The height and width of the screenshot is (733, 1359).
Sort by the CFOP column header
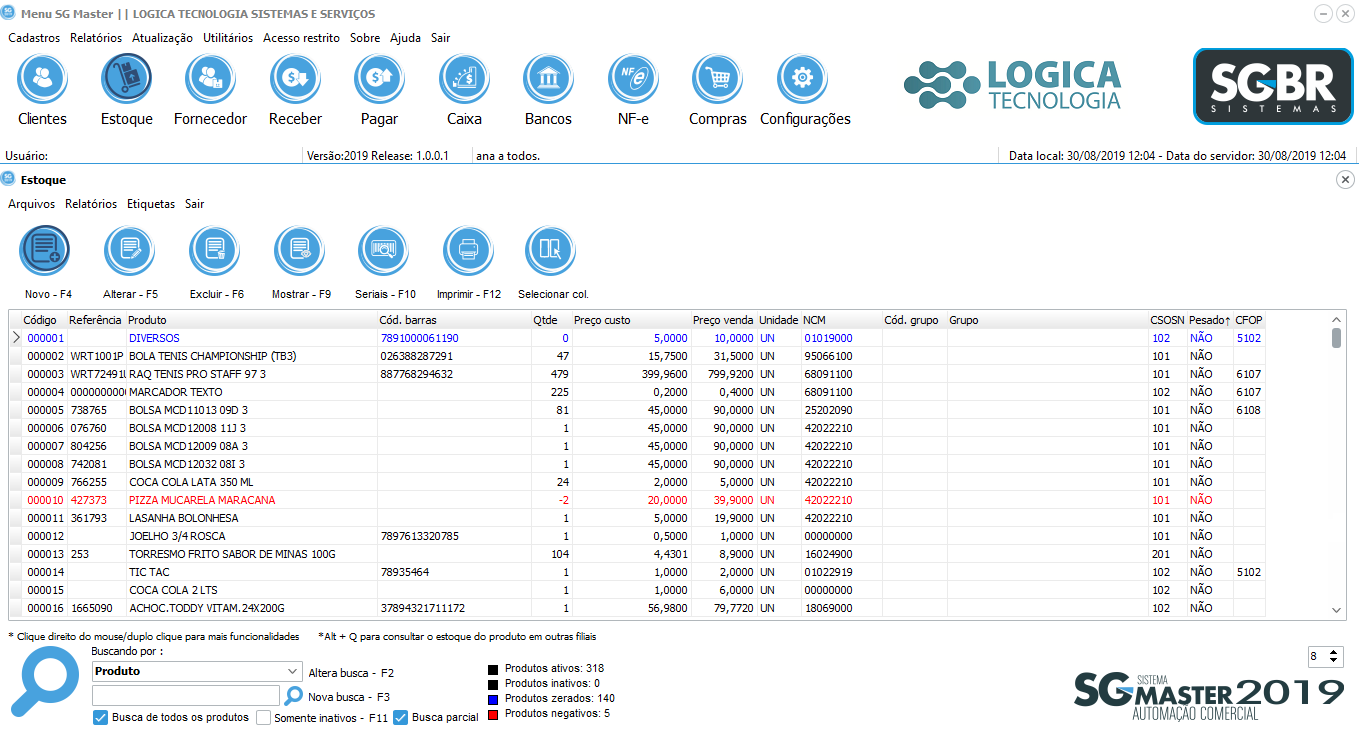click(x=1249, y=320)
